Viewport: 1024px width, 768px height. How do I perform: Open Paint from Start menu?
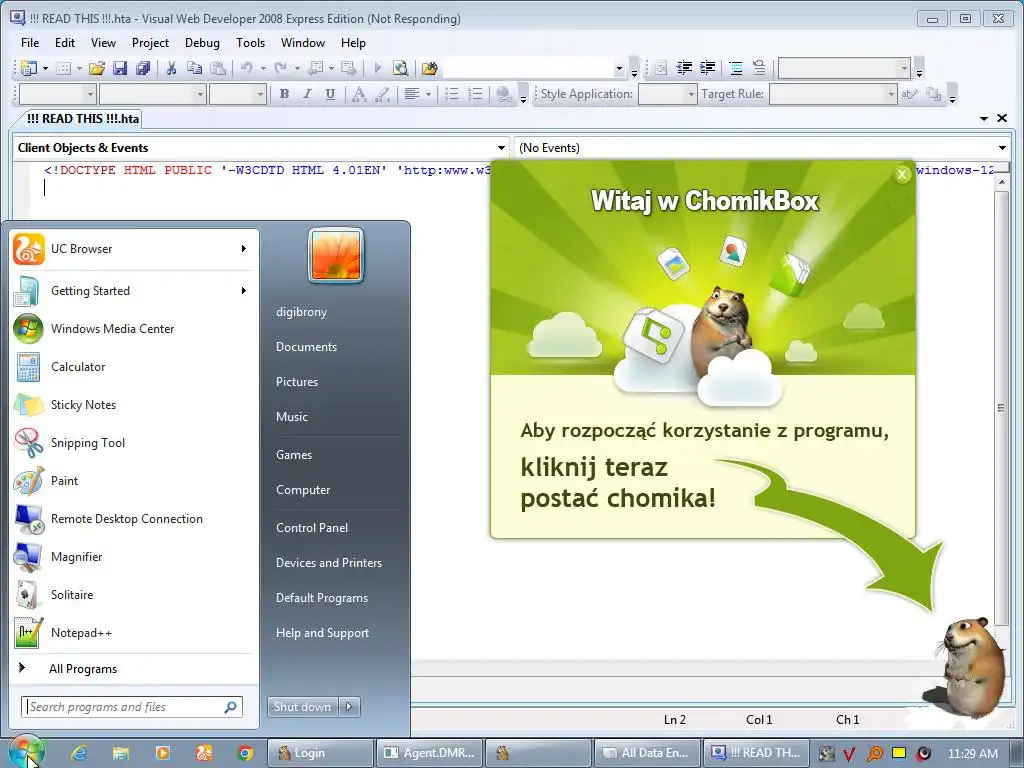[x=135, y=481]
